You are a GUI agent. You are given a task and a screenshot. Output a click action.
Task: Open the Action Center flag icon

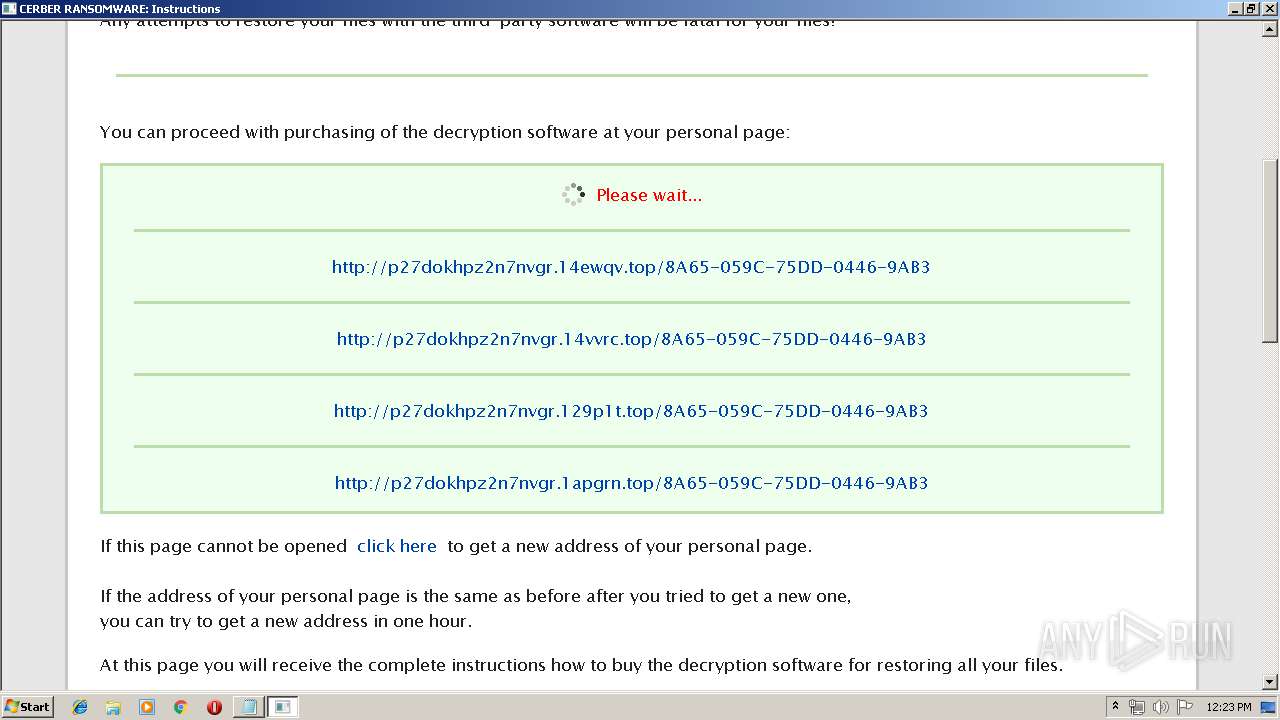(1184, 707)
